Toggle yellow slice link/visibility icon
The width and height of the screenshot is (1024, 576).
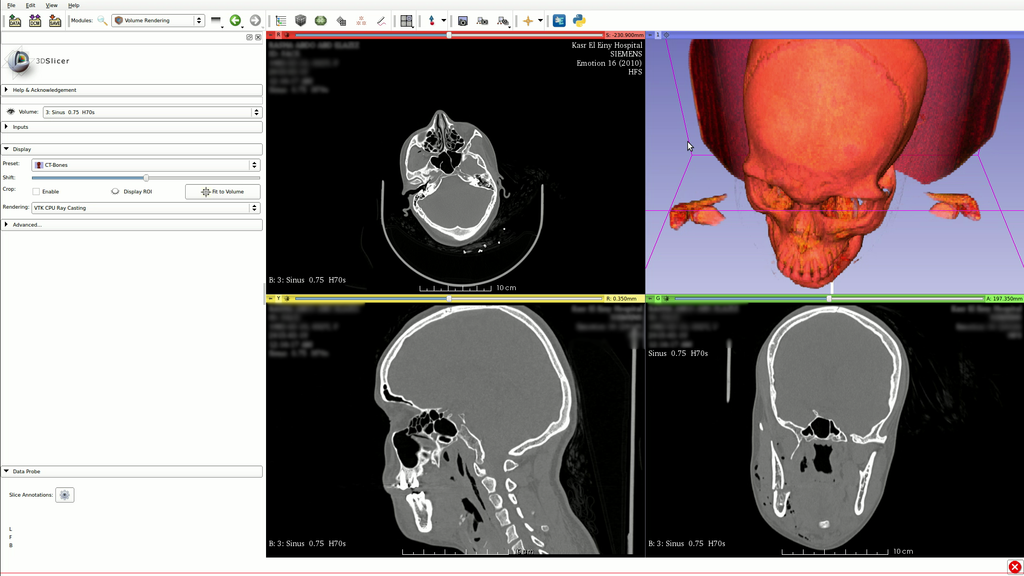[286, 298]
